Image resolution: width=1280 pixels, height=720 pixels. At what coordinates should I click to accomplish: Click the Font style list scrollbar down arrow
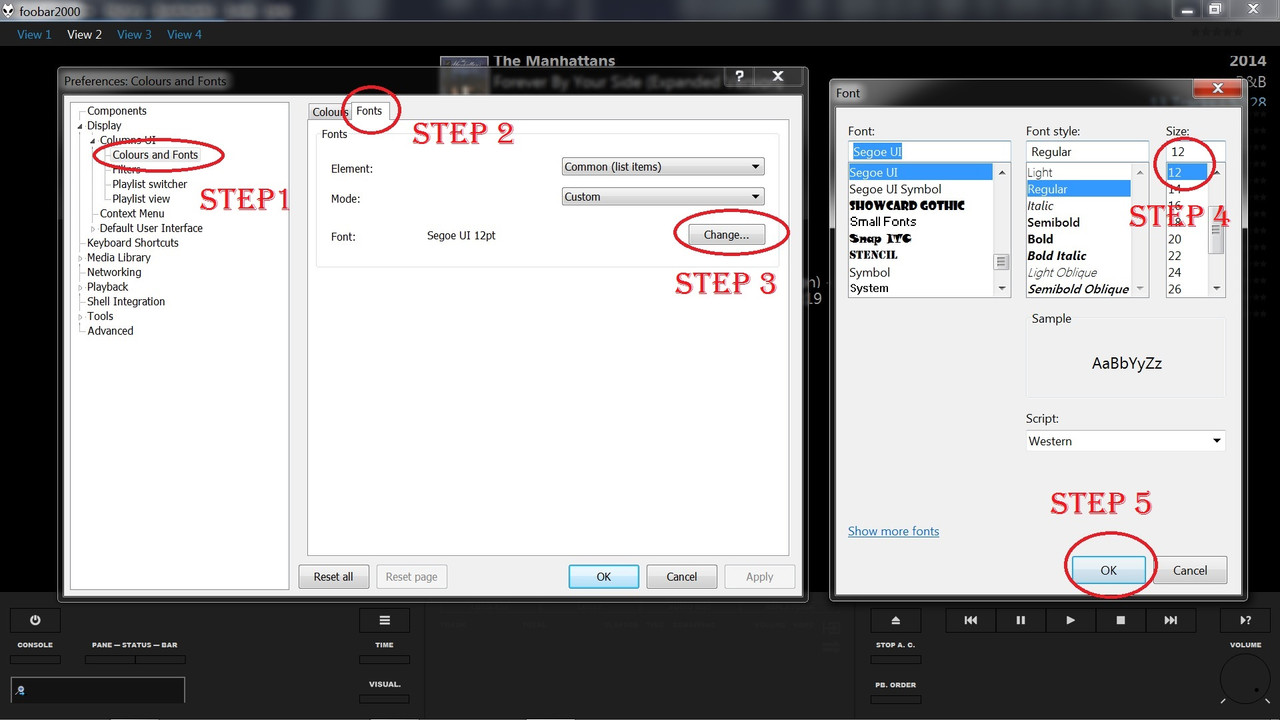coord(1140,288)
